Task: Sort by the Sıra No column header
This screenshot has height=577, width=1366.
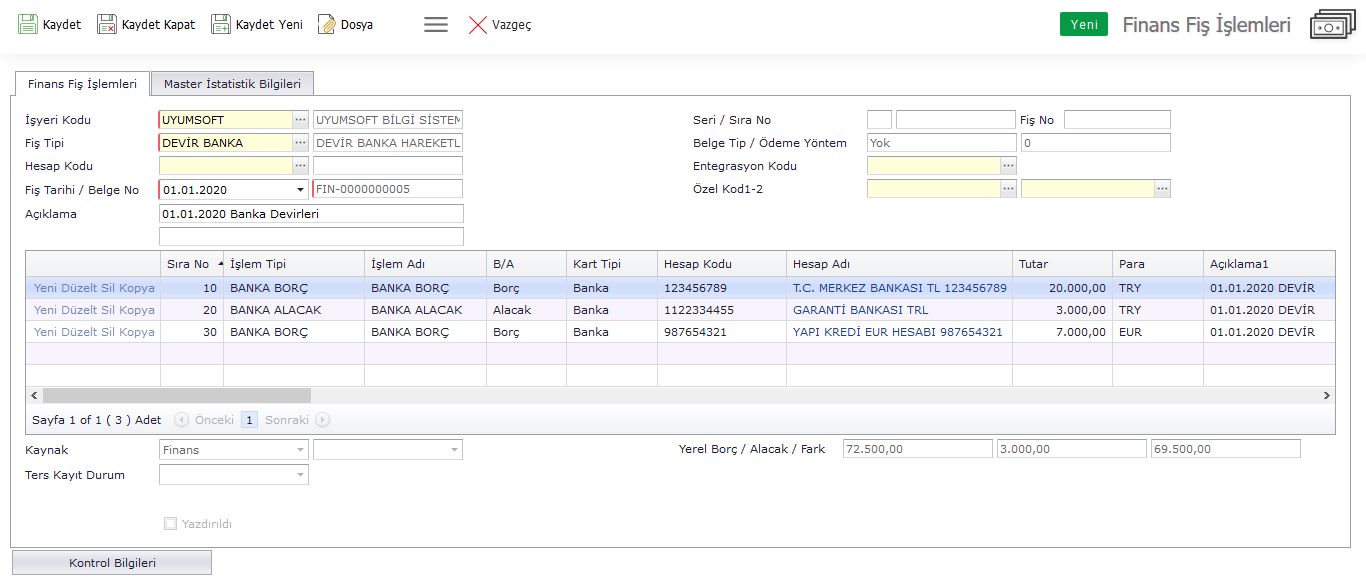Action: (191, 264)
